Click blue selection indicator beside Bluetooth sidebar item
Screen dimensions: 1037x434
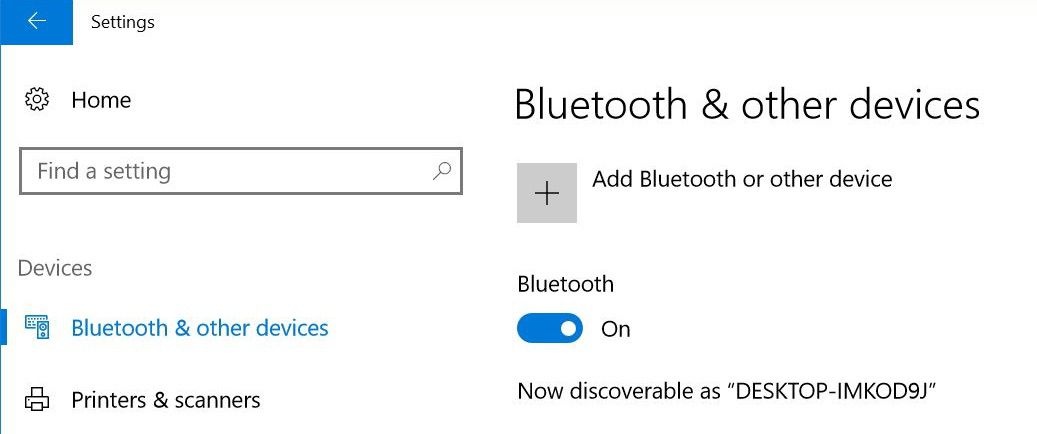click(x=4, y=327)
